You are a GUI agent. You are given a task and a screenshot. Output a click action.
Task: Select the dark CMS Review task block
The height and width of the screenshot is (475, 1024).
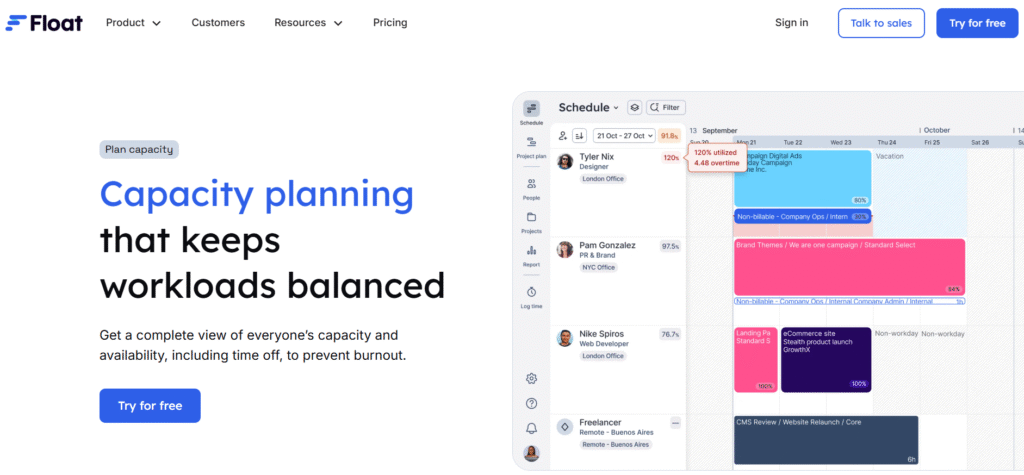[825, 440]
